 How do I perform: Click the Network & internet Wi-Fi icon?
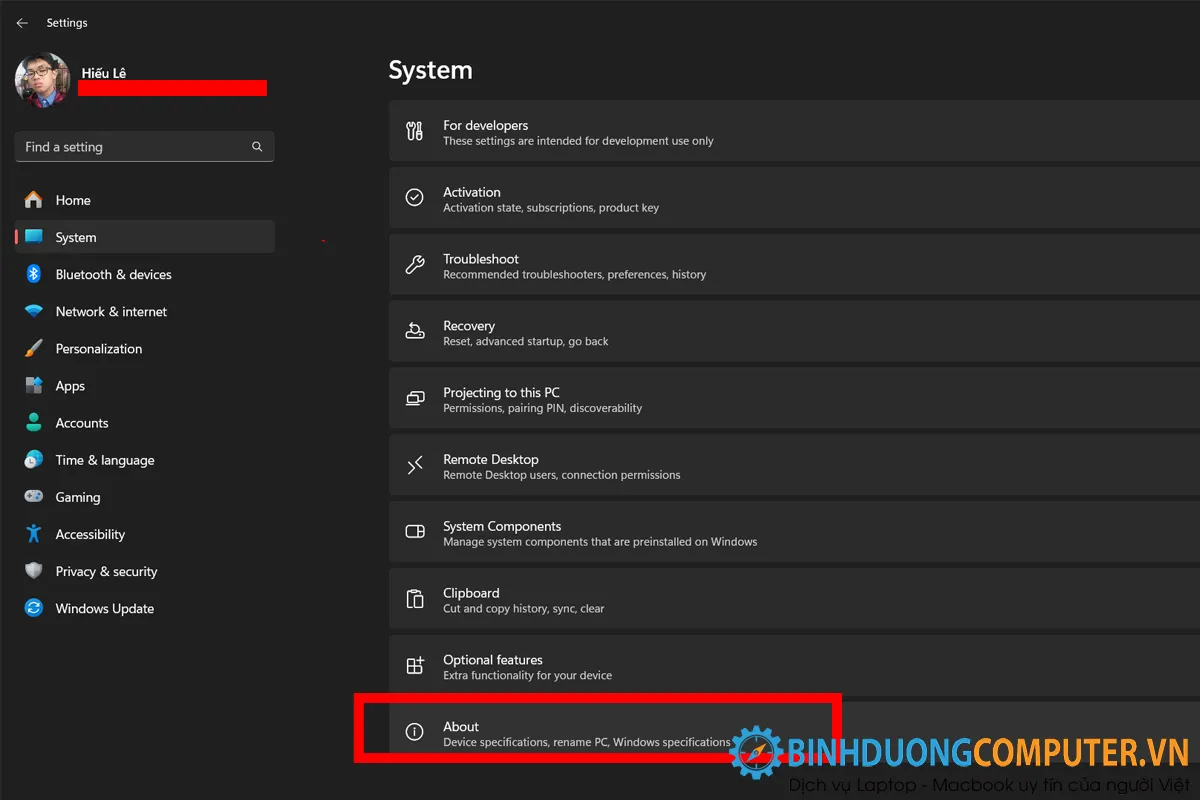(x=34, y=312)
